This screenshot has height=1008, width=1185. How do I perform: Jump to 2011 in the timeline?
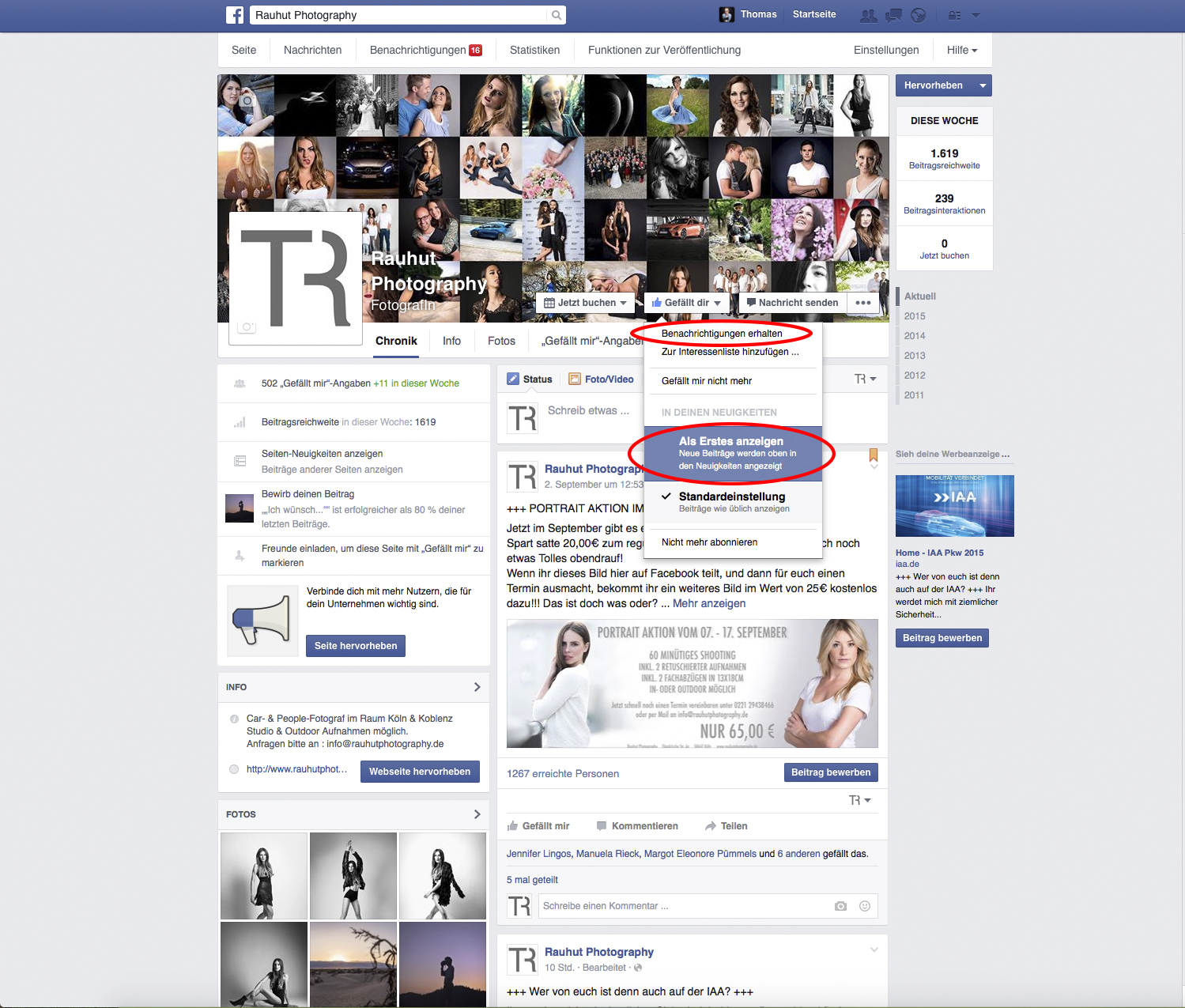point(915,395)
